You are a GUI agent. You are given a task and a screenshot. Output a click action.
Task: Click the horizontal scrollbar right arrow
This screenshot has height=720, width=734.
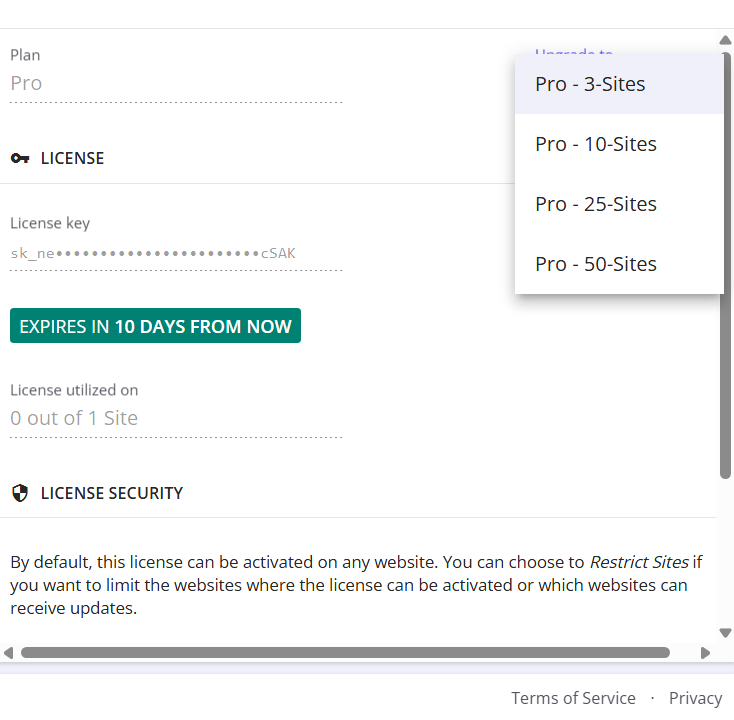coord(705,653)
